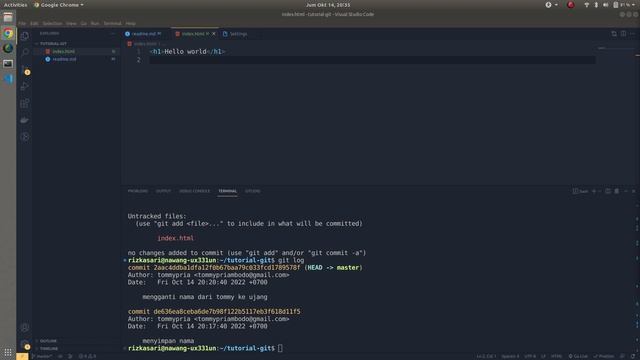Show Applications grid in the dock
Viewport: 640px width, 360px height.
[x=8, y=352]
